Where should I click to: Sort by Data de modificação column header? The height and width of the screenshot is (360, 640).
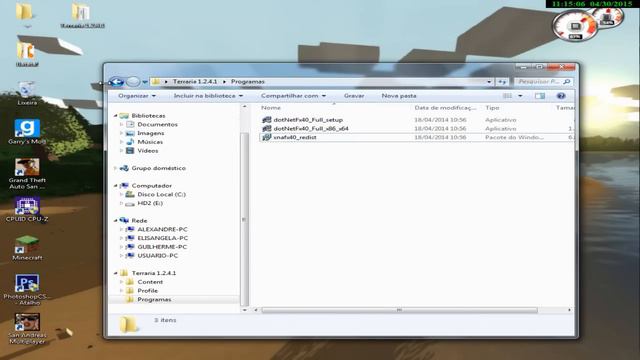pyautogui.click(x=445, y=108)
